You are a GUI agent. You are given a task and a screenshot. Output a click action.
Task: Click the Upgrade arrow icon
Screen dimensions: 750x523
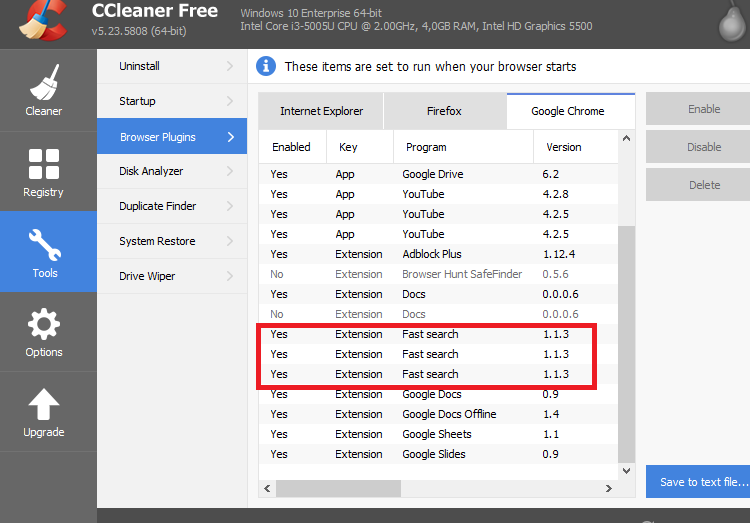coord(43,405)
